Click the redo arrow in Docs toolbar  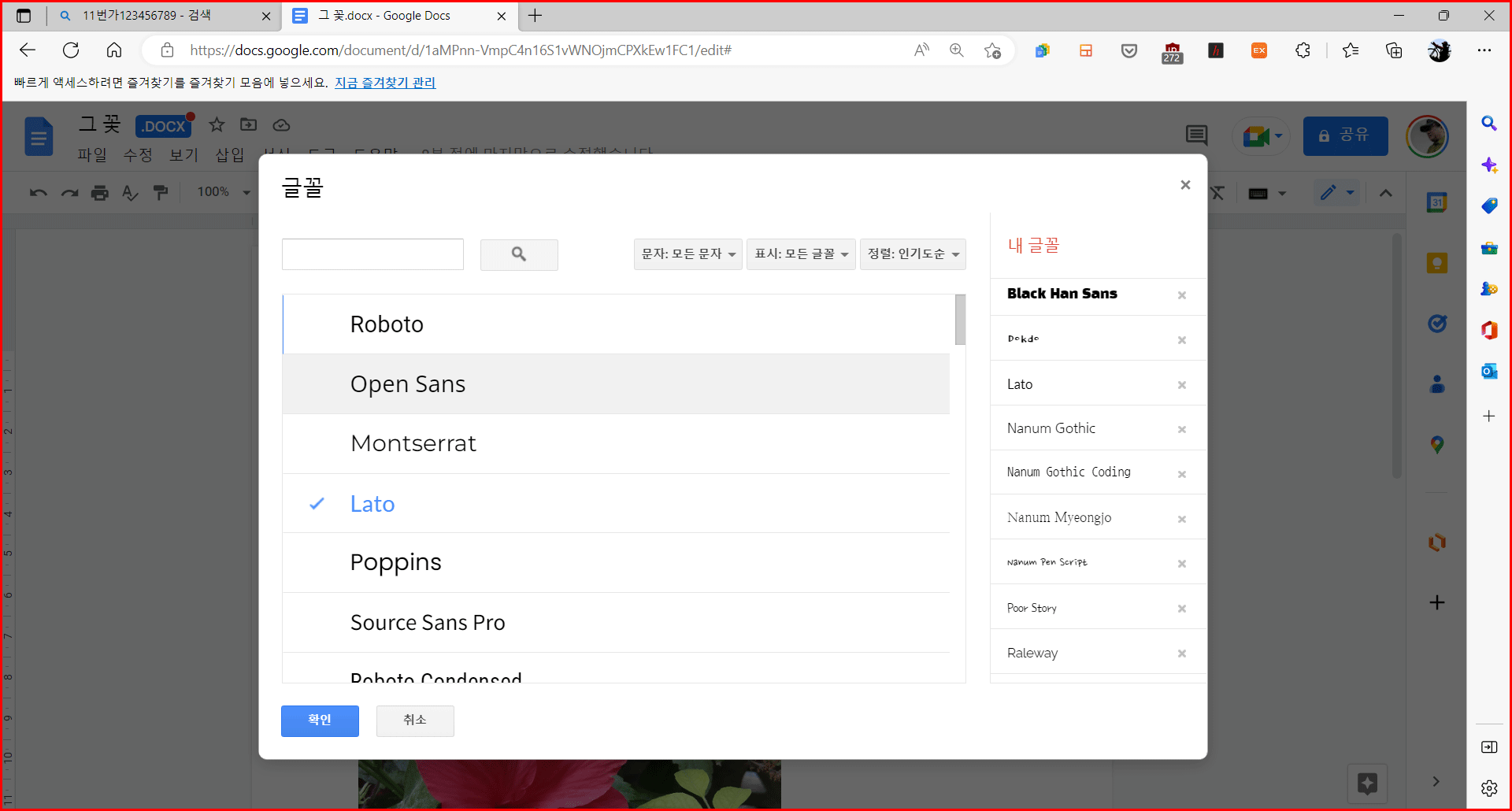pos(69,193)
